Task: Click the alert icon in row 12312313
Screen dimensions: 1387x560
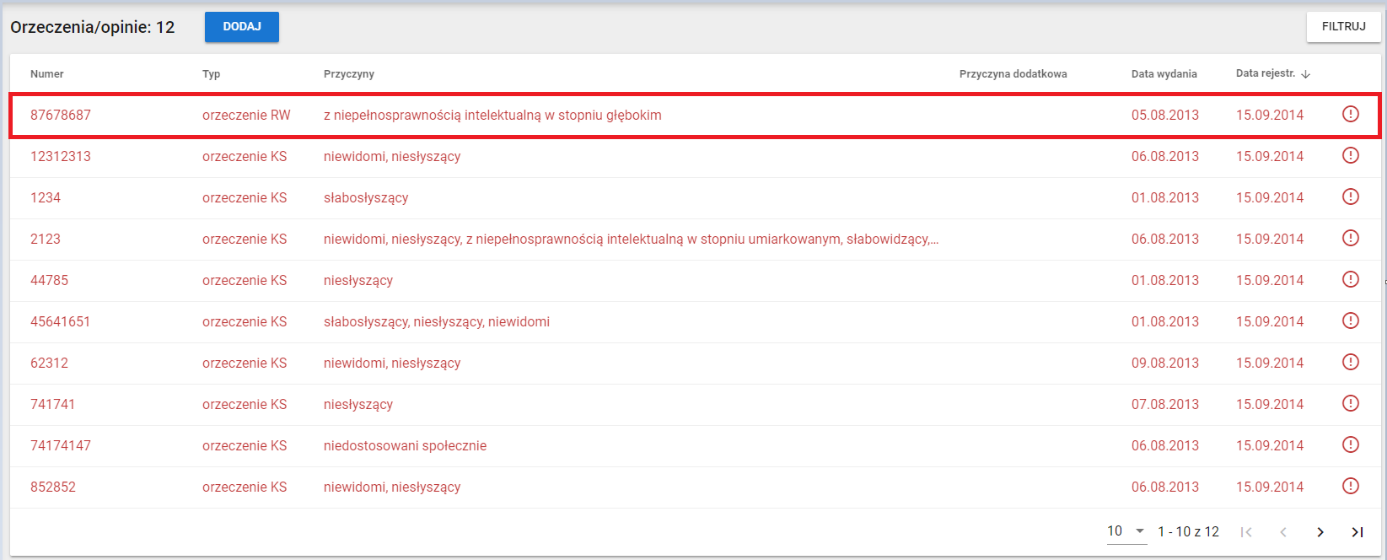Action: [x=1350, y=156]
